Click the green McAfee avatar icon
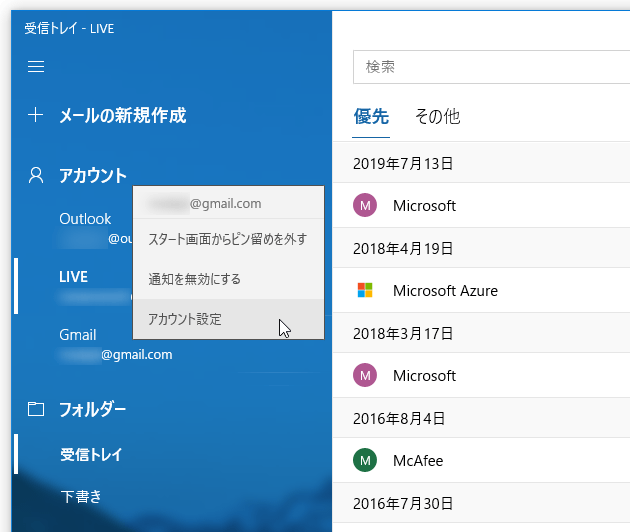 click(365, 460)
